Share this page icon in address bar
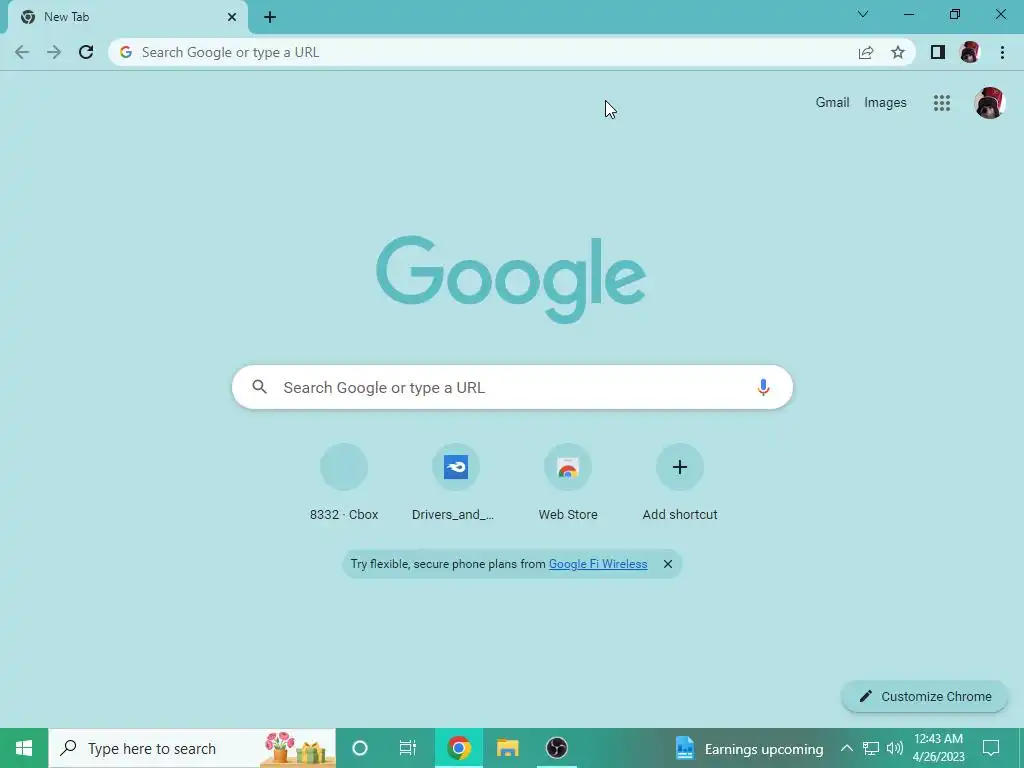This screenshot has width=1024, height=768. tap(866, 52)
